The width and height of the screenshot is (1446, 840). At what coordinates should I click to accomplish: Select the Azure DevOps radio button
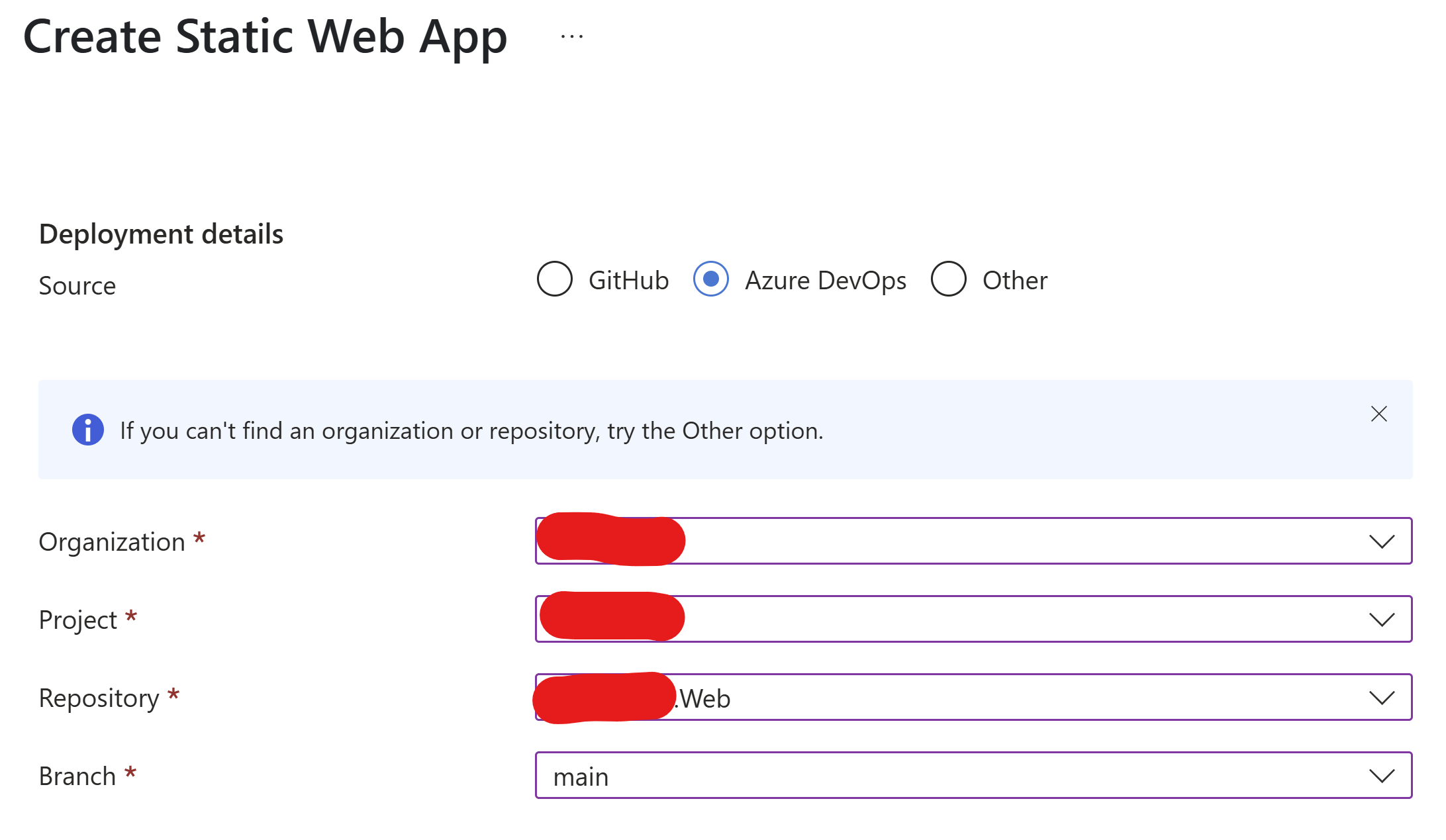pyautogui.click(x=711, y=279)
